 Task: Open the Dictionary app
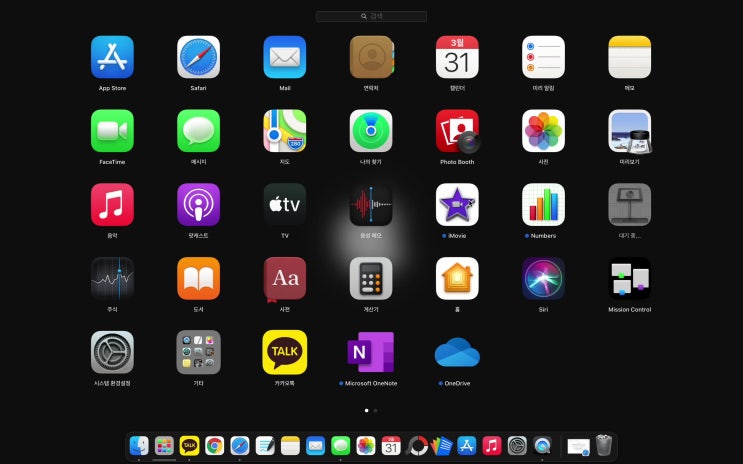pos(285,279)
